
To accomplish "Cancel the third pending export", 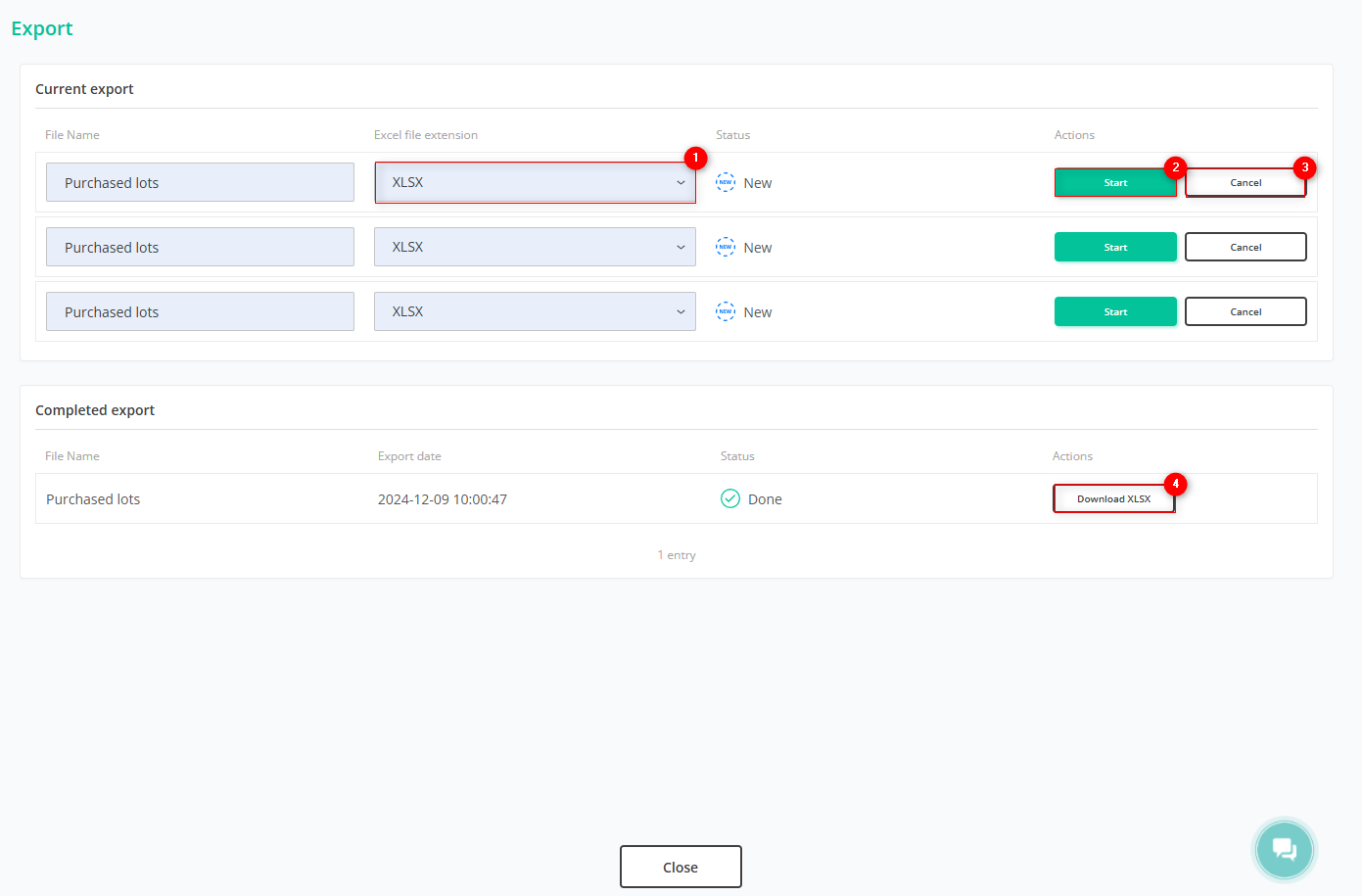I will [1245, 312].
